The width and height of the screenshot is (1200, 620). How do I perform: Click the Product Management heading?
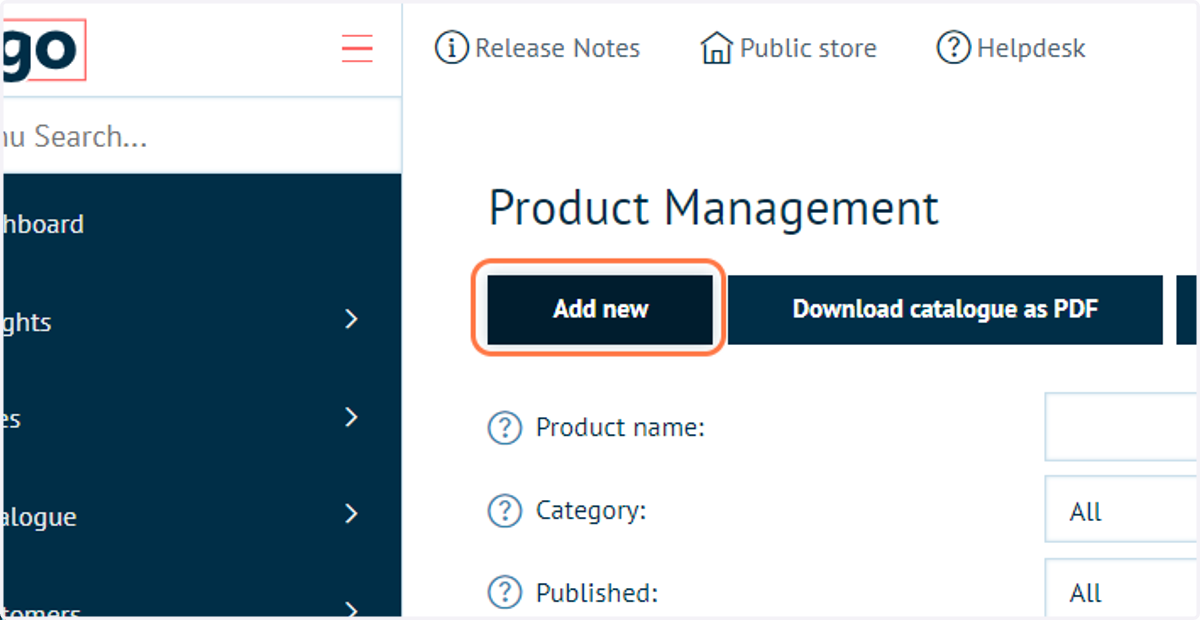[x=714, y=208]
